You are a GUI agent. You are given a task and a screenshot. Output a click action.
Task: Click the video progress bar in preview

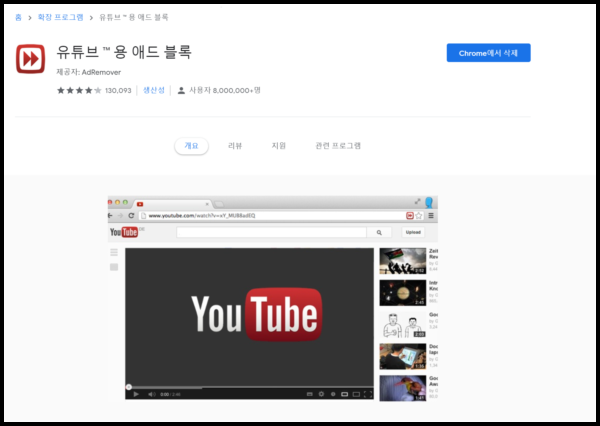click(249, 387)
